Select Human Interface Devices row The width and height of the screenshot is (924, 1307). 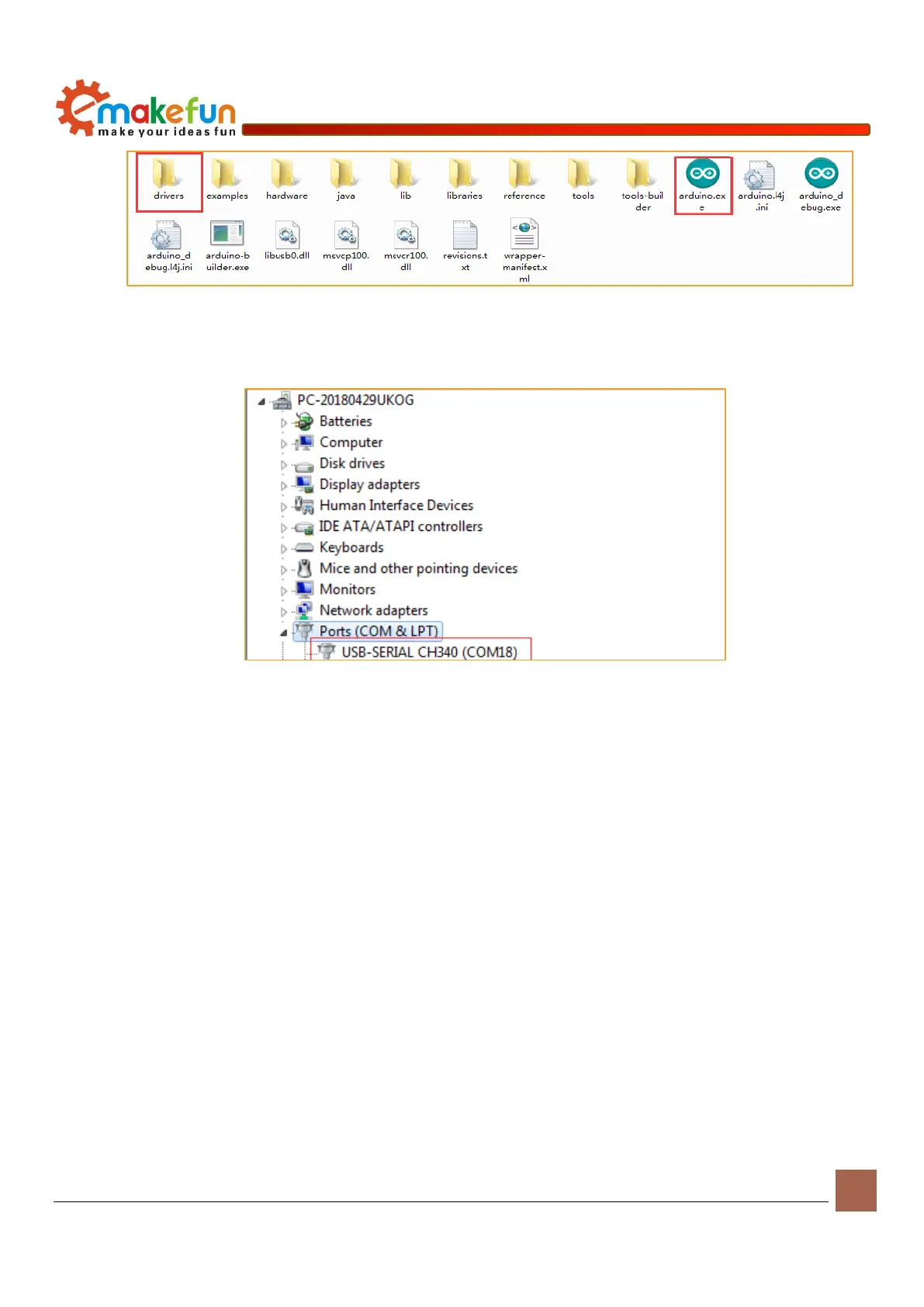[396, 504]
